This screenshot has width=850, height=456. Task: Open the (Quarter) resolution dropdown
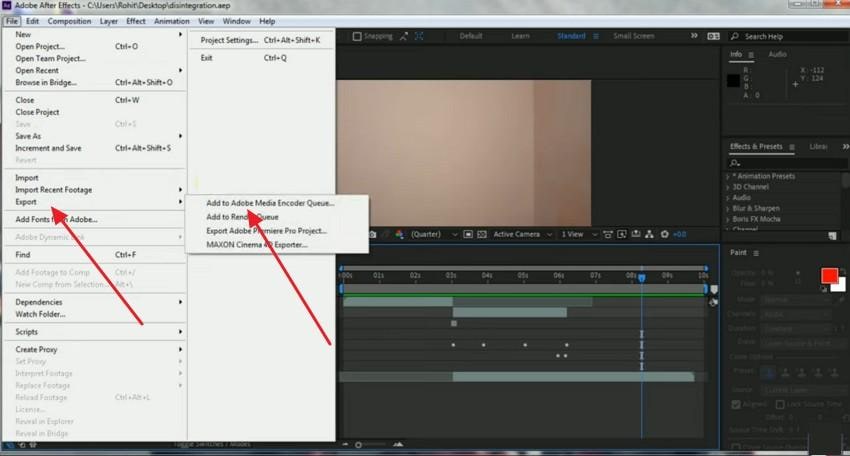[x=434, y=234]
